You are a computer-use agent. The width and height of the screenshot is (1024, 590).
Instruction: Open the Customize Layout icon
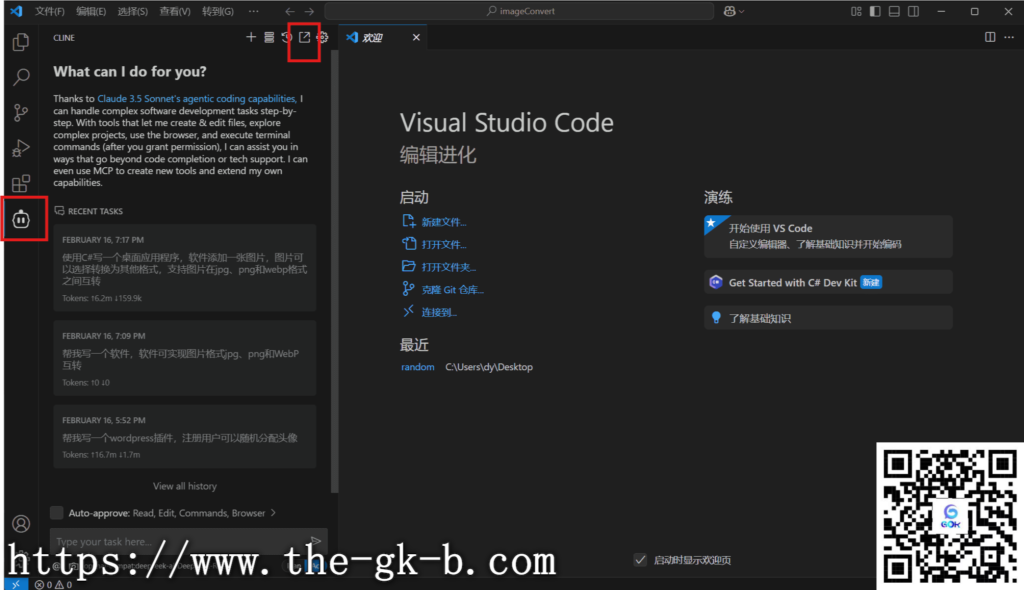point(856,11)
